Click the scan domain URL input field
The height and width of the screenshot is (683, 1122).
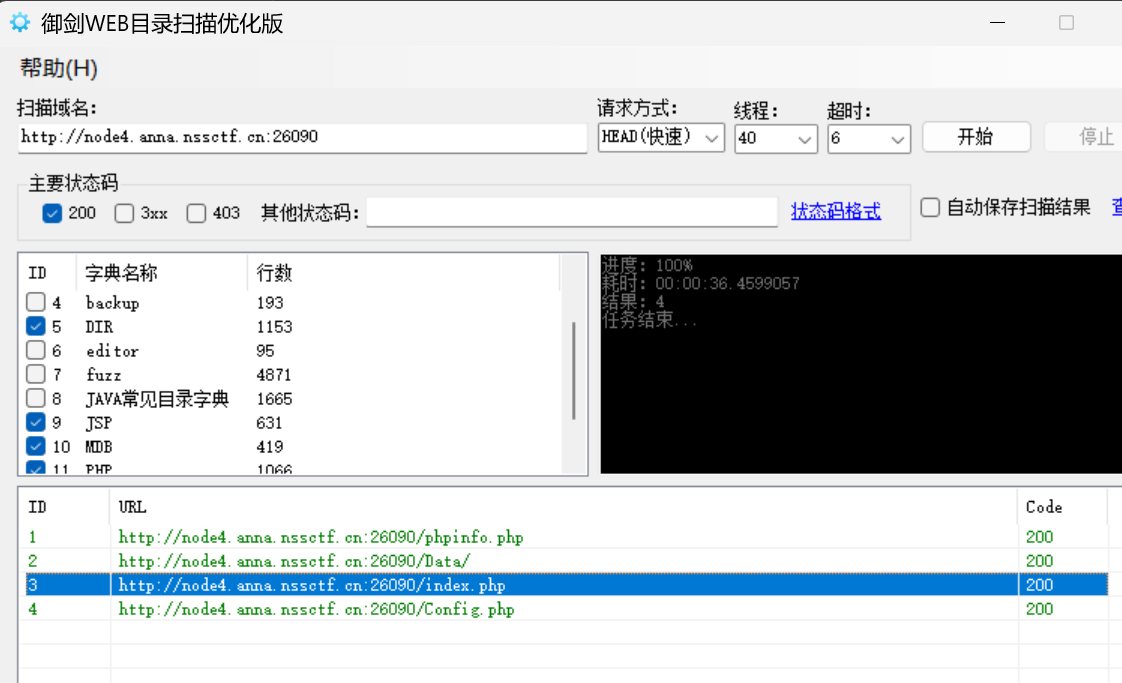302,138
